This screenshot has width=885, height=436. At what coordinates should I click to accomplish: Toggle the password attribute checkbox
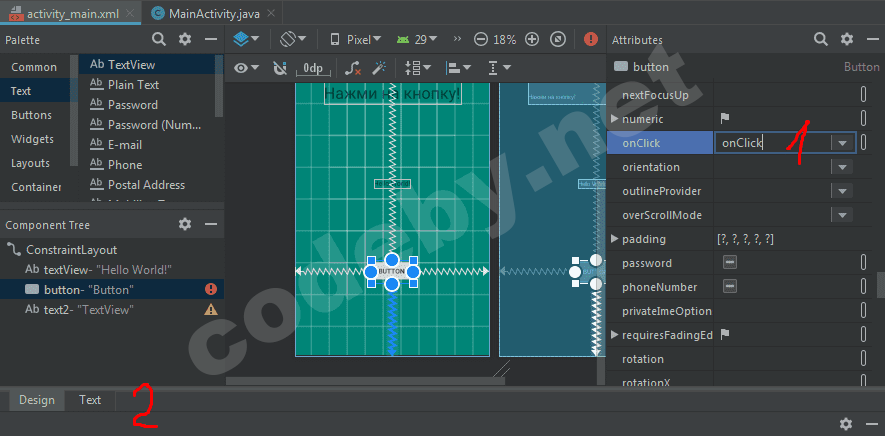(x=730, y=263)
